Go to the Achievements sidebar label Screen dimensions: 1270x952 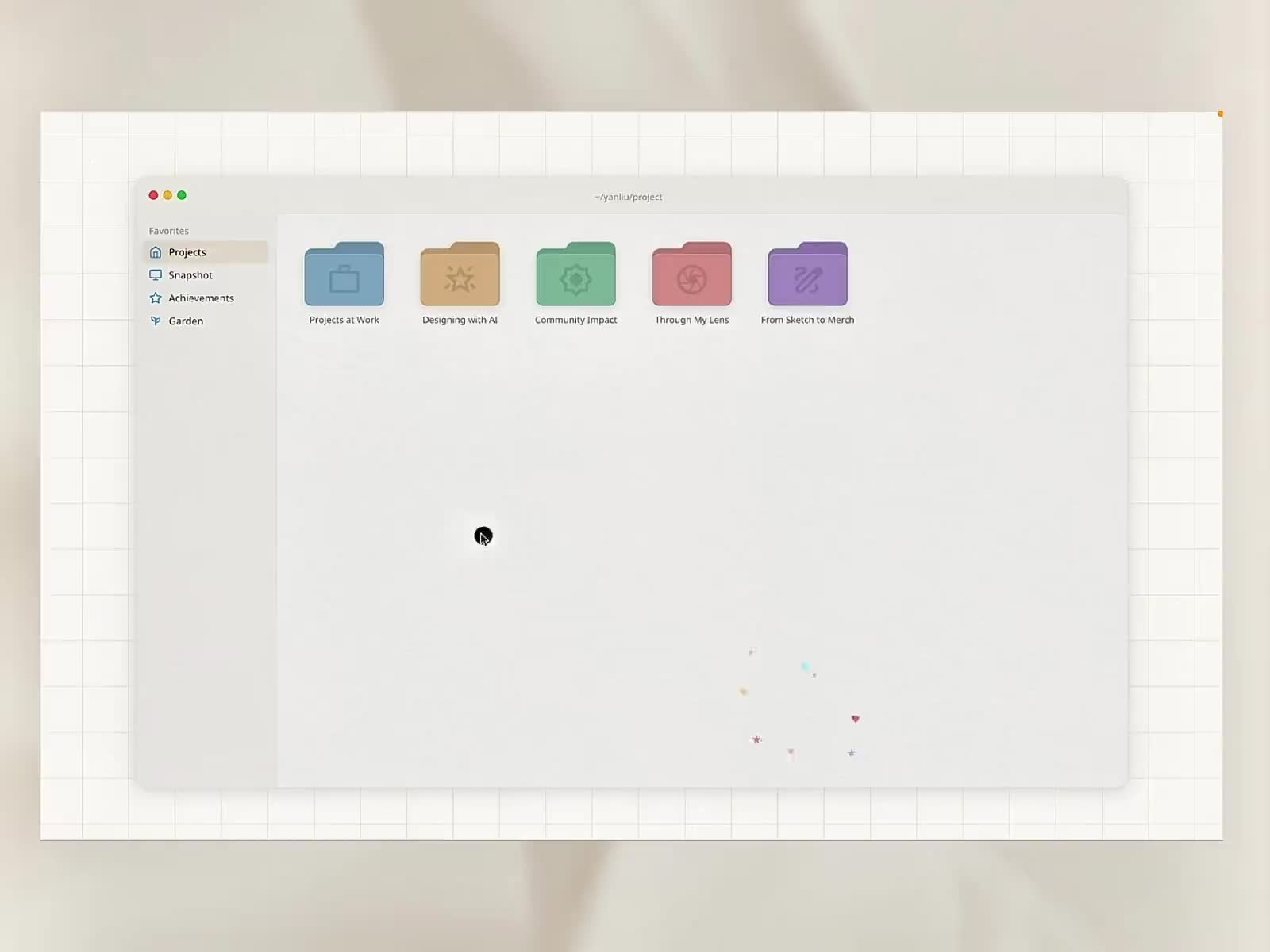click(201, 298)
